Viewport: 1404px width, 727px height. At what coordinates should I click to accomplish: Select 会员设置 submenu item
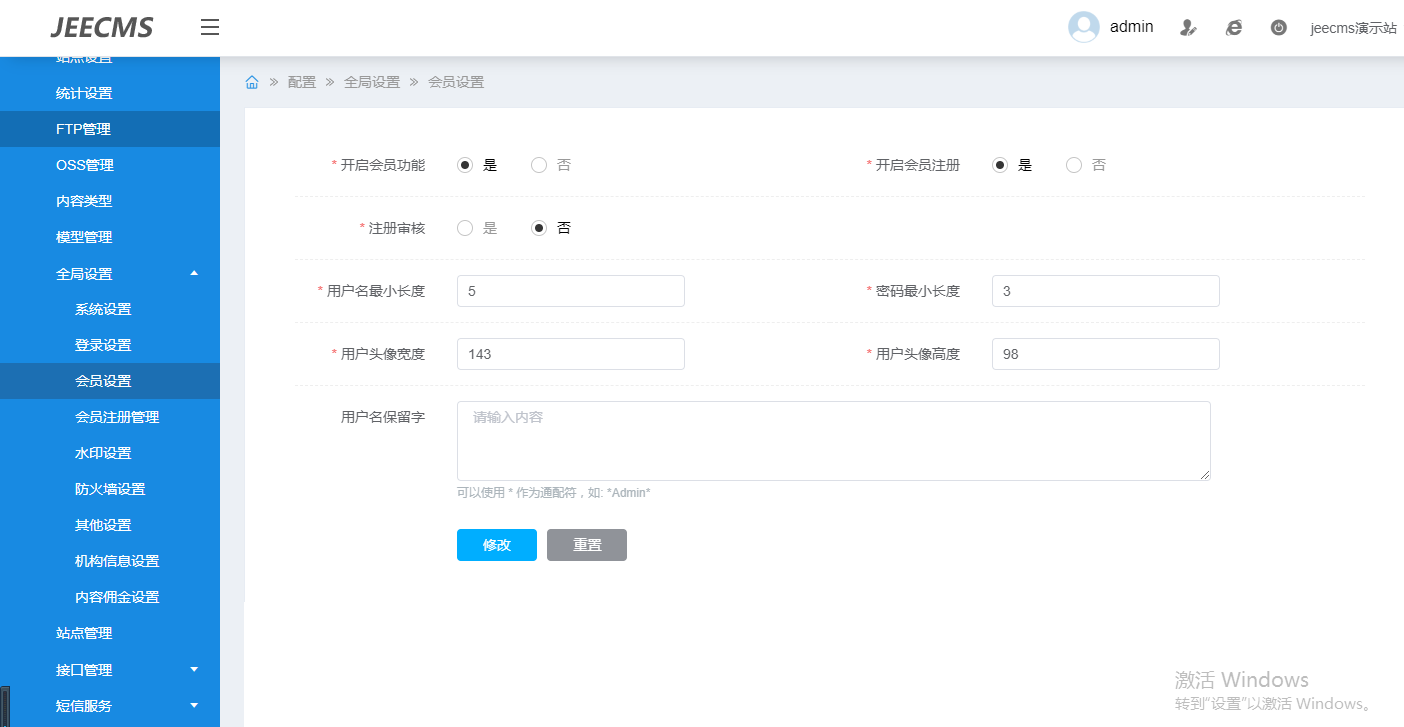[x=110, y=381]
